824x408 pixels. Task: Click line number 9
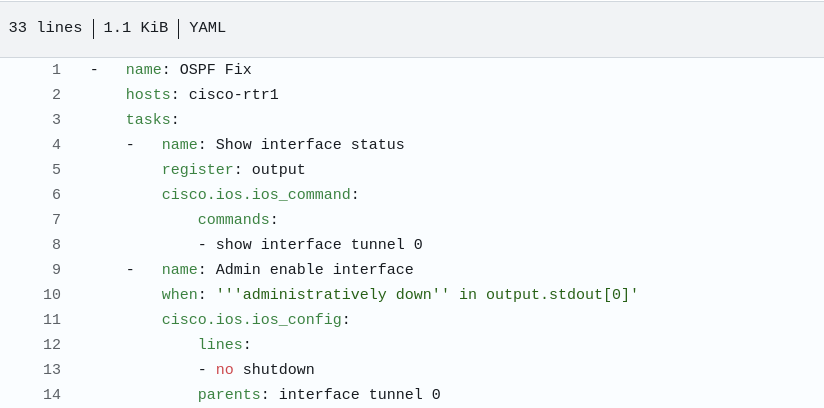pos(56,270)
